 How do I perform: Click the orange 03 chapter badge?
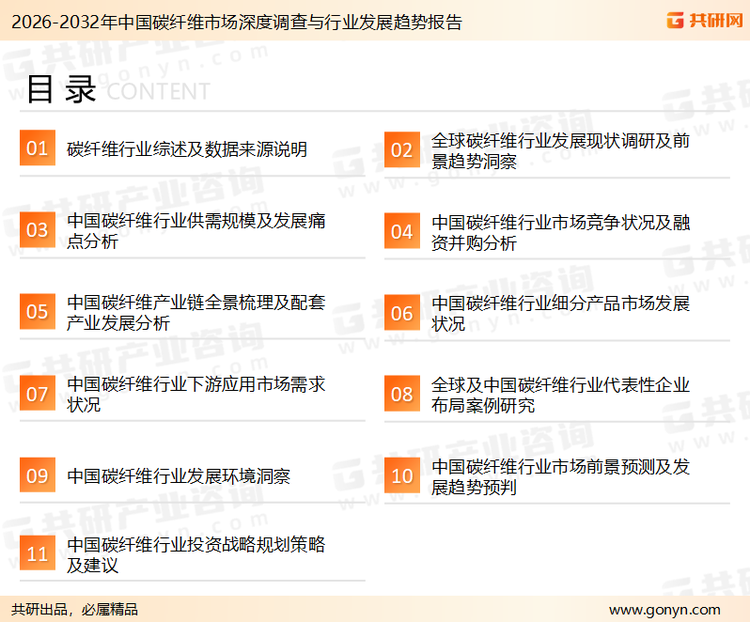(37, 230)
